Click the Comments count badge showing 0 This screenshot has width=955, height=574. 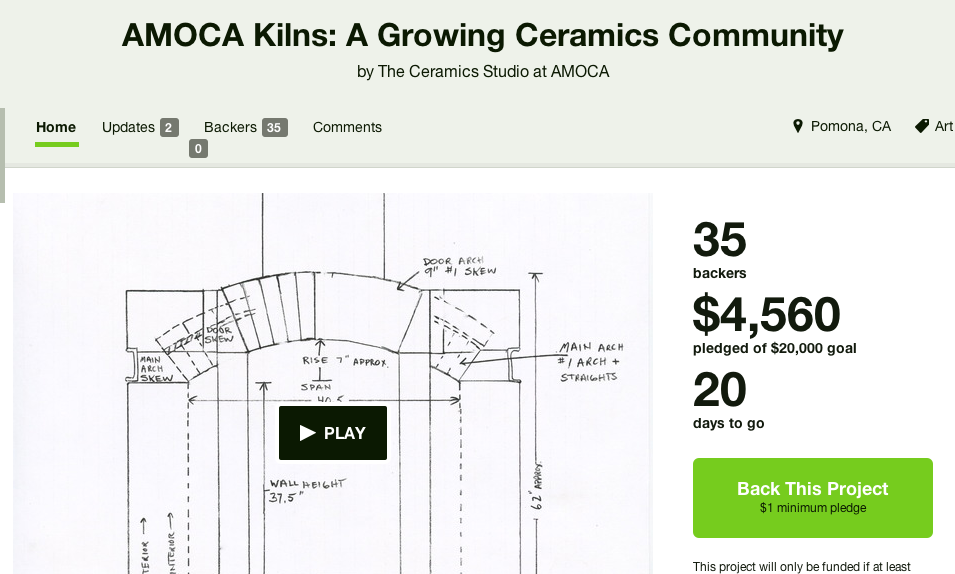pyautogui.click(x=198, y=149)
